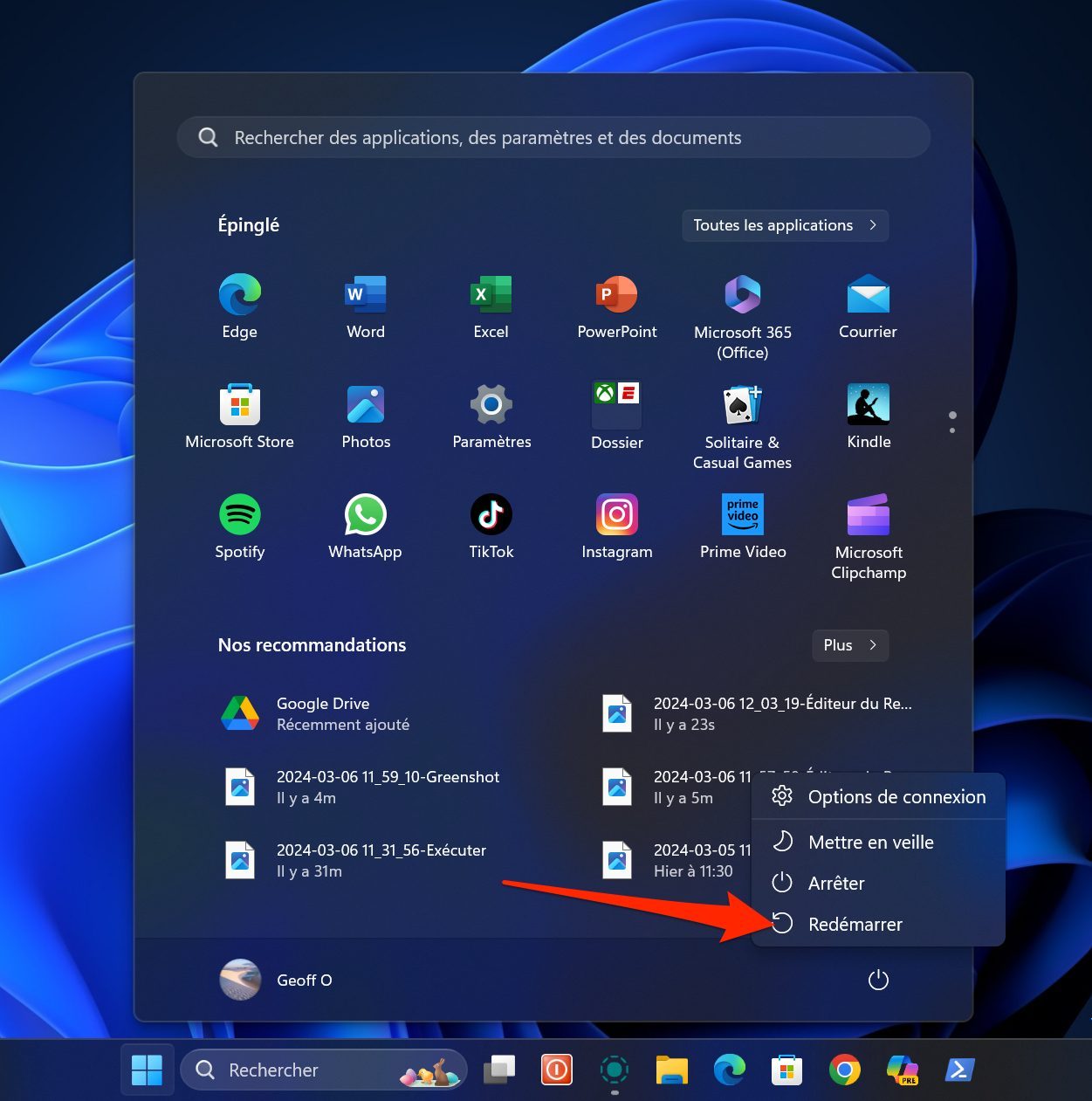Launch the Photos app
The width and height of the screenshot is (1092, 1101).
[x=366, y=416]
